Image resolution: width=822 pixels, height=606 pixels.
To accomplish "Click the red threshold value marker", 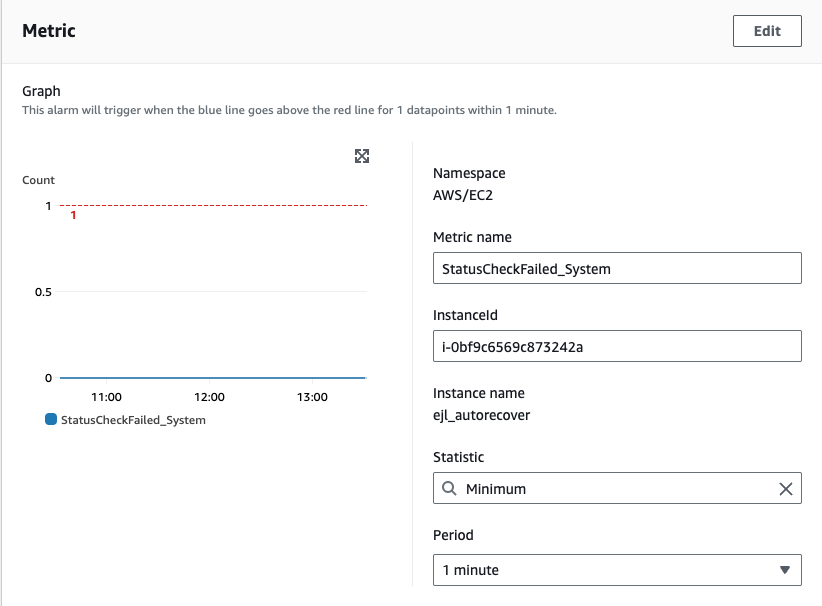I will point(73,215).
